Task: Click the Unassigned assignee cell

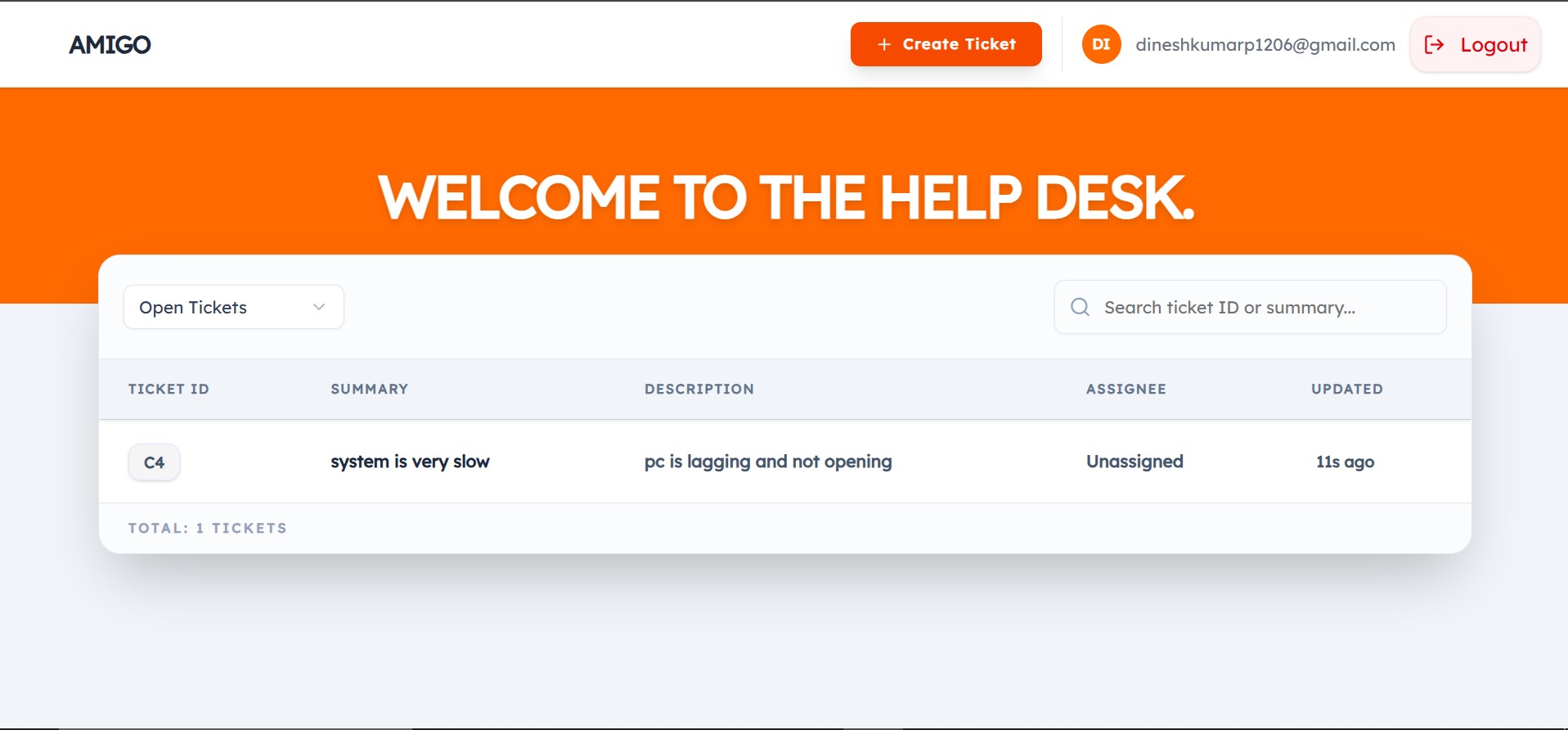Action: 1134,462
